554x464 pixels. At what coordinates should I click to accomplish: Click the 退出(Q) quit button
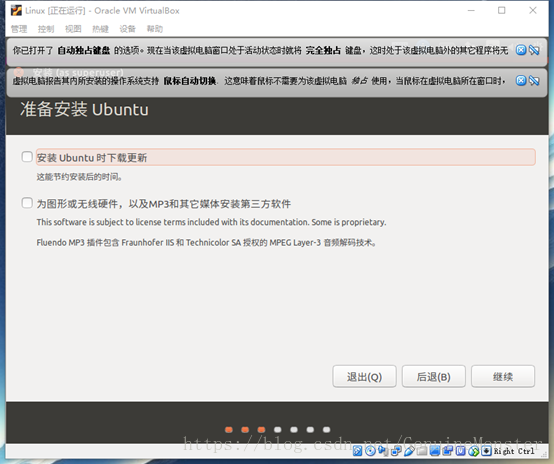[x=364, y=377]
